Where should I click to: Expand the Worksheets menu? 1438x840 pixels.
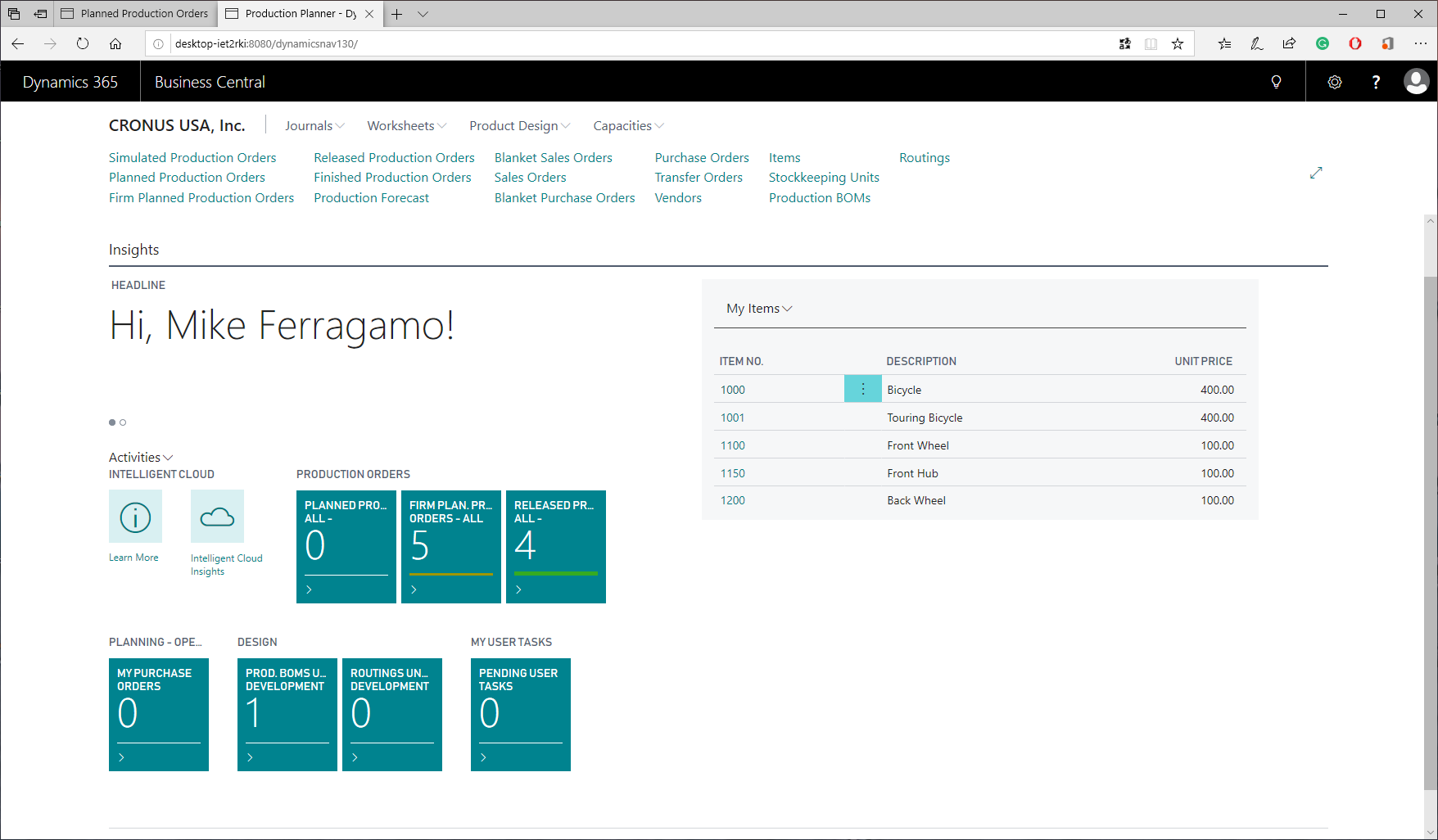407,125
